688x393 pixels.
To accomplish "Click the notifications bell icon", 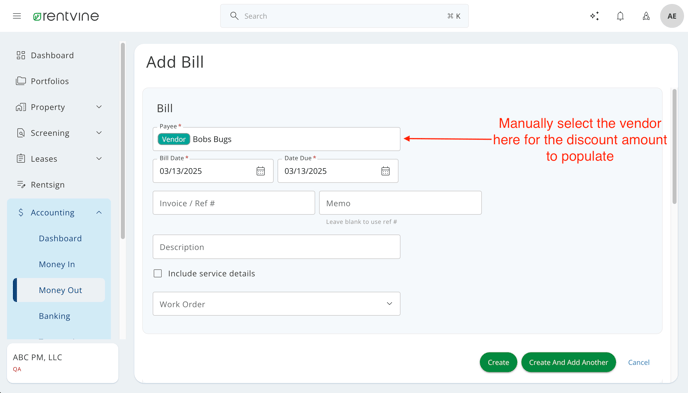I will [620, 16].
